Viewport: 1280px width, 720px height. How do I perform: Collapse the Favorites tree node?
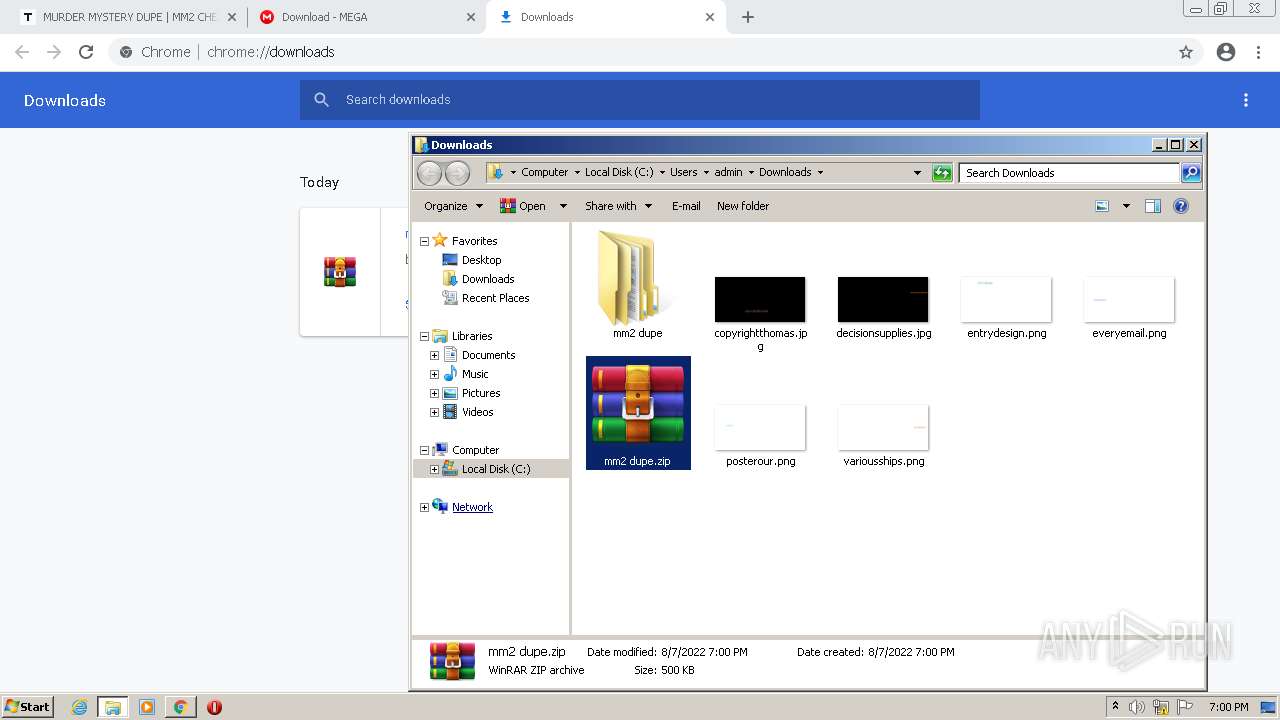[424, 241]
